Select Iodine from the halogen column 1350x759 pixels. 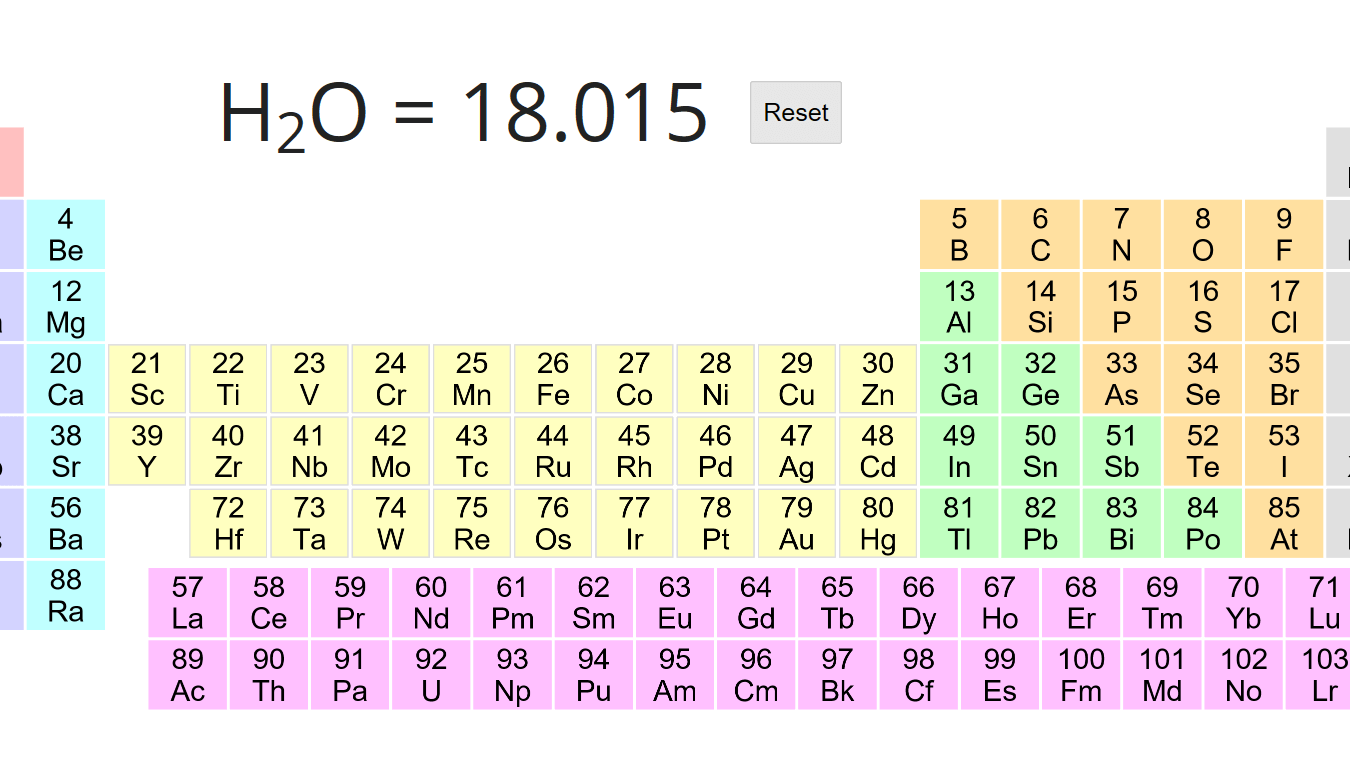pyautogui.click(x=1284, y=451)
